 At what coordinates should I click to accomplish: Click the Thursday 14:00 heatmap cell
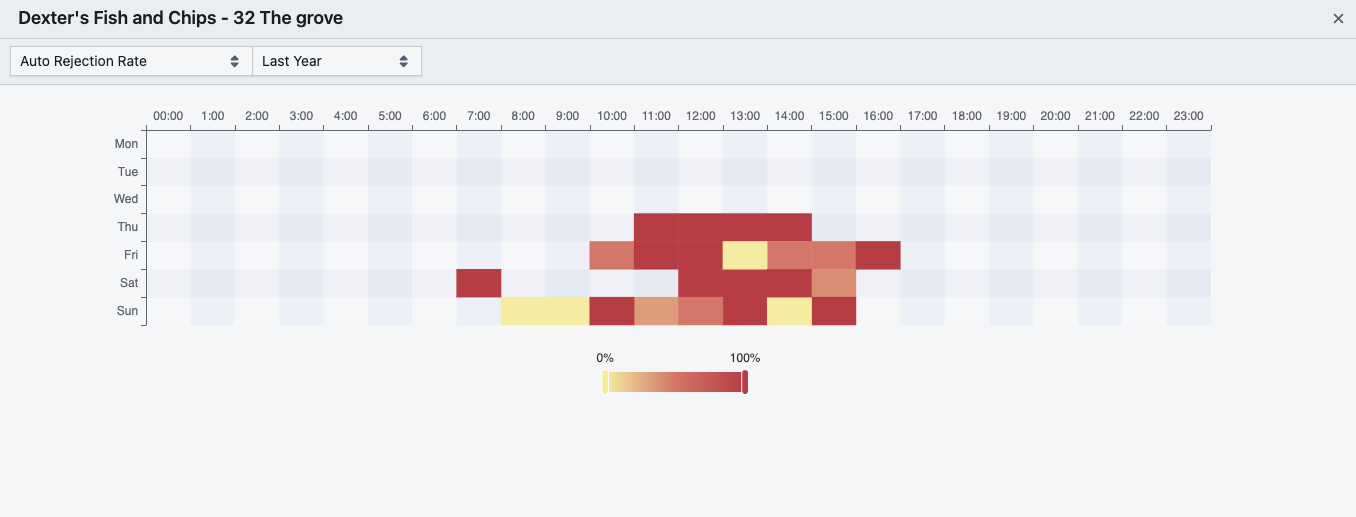point(789,227)
